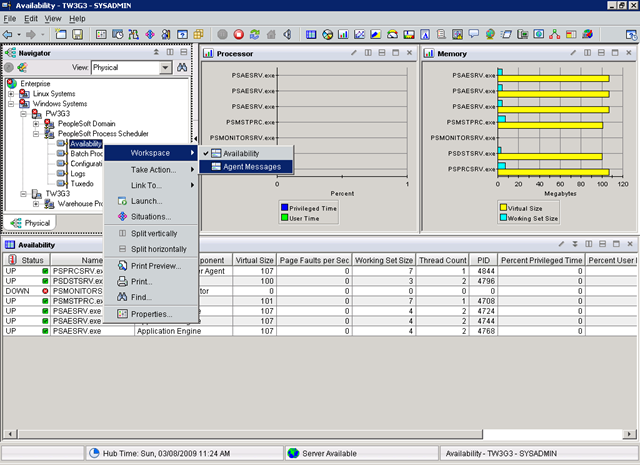Screen dimensions: 640x465
Task: Select the Browser view toolbar icon
Action: point(539,34)
